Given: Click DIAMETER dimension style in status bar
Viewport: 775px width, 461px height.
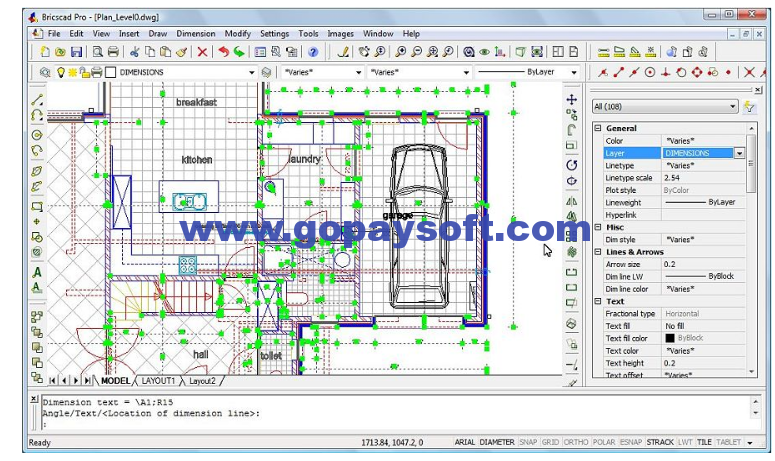Looking at the screenshot, I should (x=497, y=442).
